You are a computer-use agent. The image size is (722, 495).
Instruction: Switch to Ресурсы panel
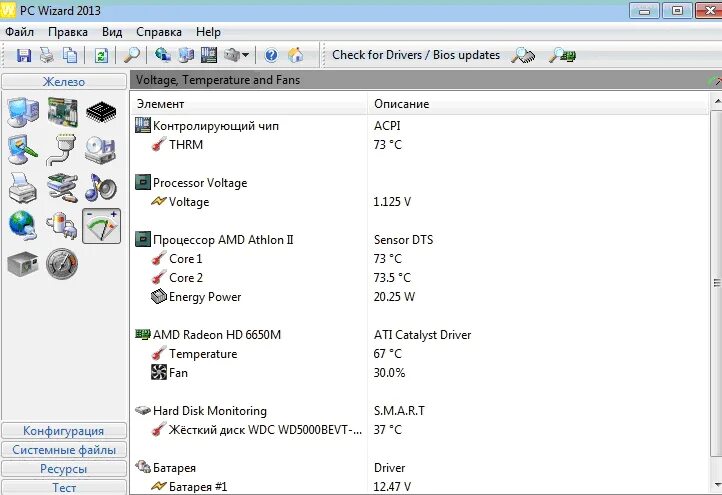tap(64, 468)
